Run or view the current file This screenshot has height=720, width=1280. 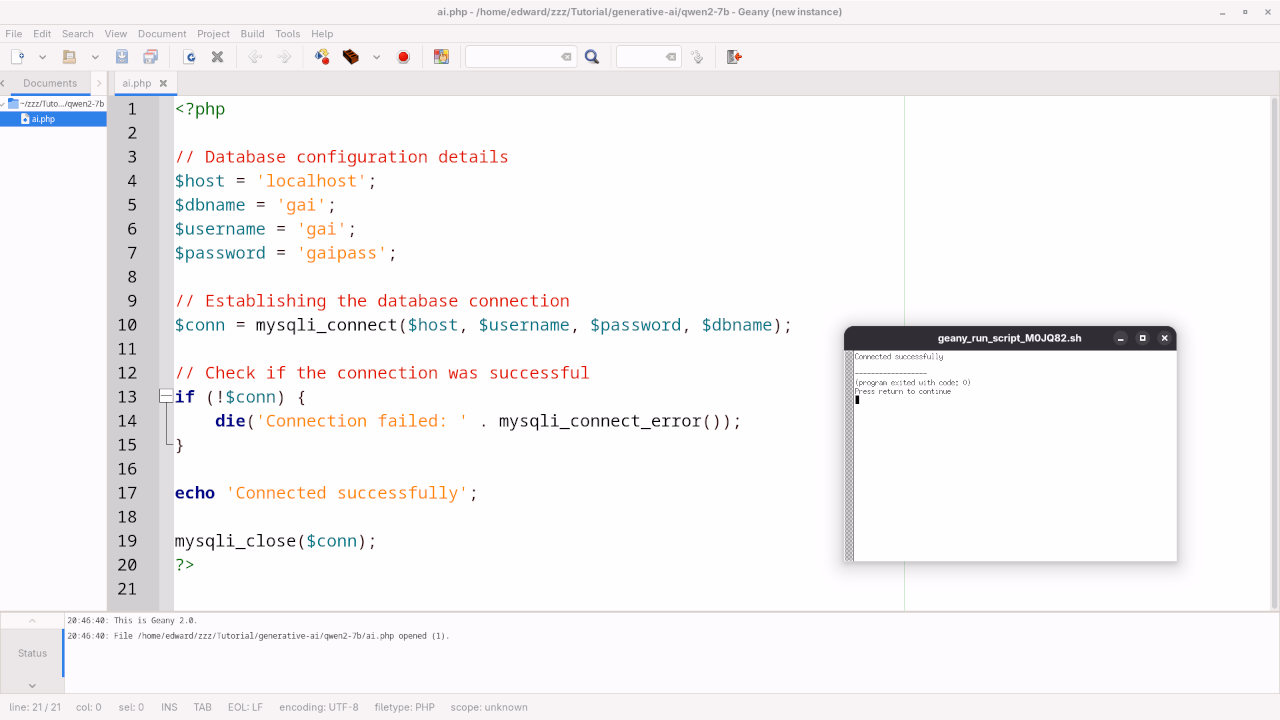point(403,57)
